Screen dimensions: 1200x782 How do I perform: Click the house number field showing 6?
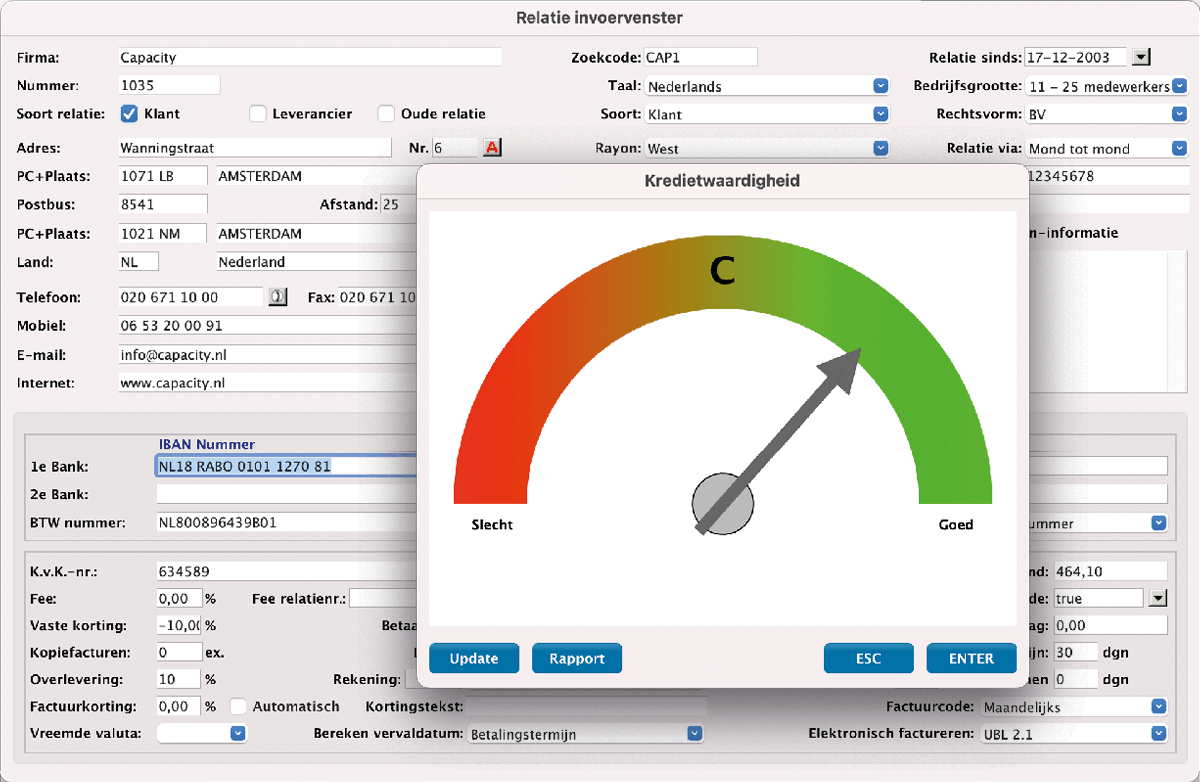click(454, 148)
